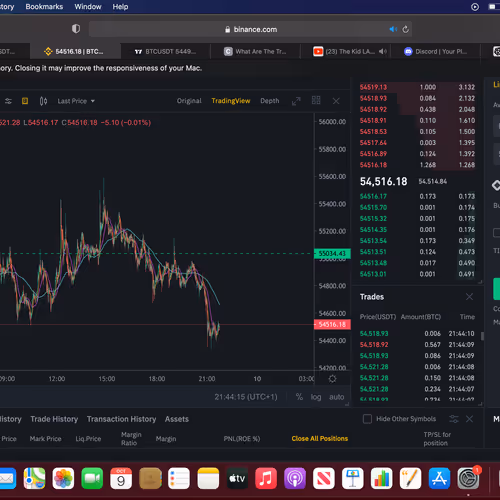Select the bid order at 54514.35

pyautogui.click(x=417, y=230)
